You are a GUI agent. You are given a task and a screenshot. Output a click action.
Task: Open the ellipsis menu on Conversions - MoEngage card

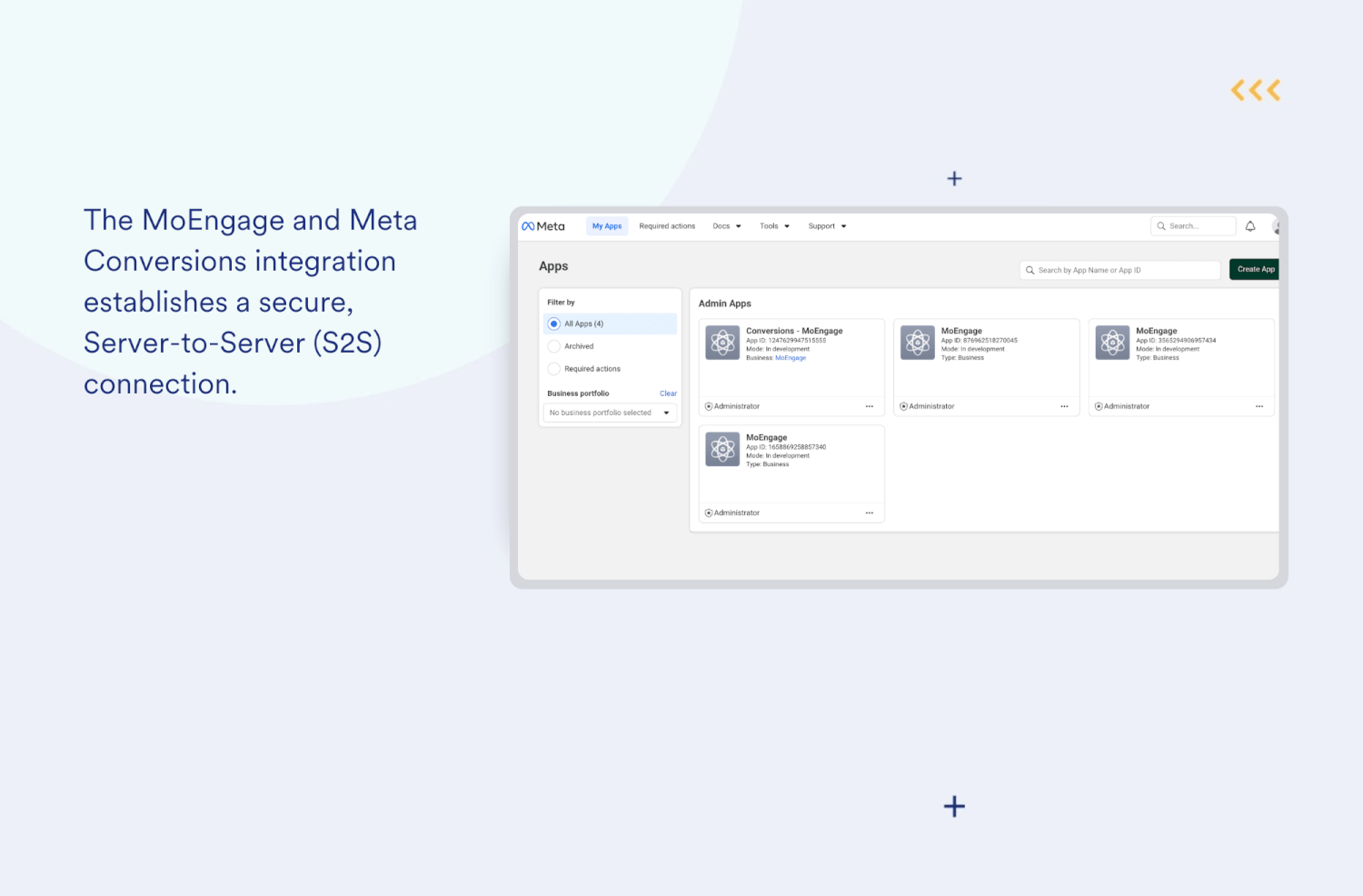(869, 406)
